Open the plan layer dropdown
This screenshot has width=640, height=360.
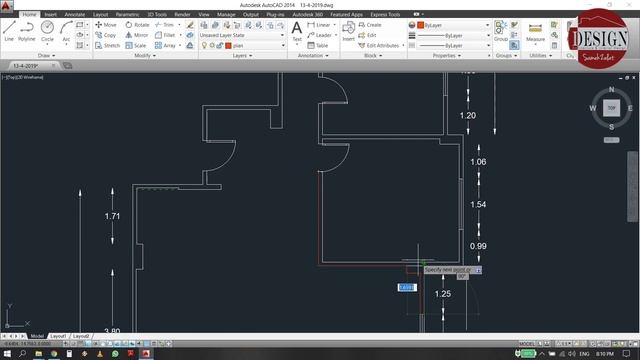242,45
